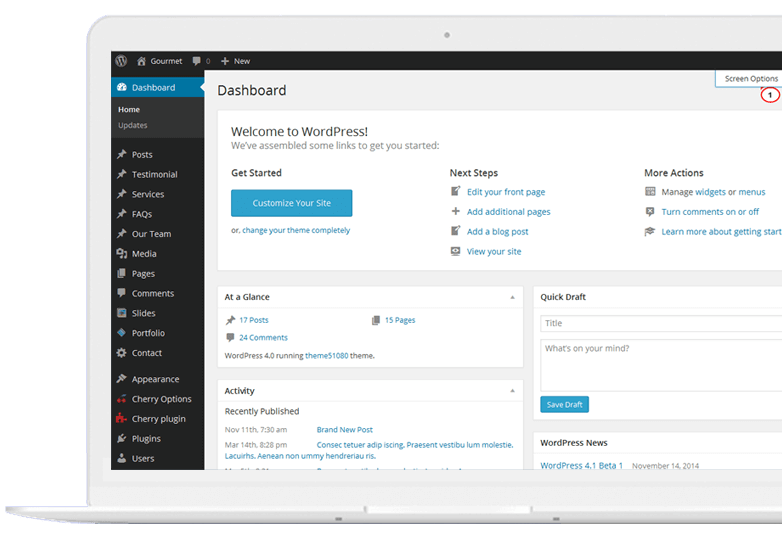This screenshot has height=535, width=782.
Task: Follow the 'change your theme completely' link
Action: click(x=296, y=230)
